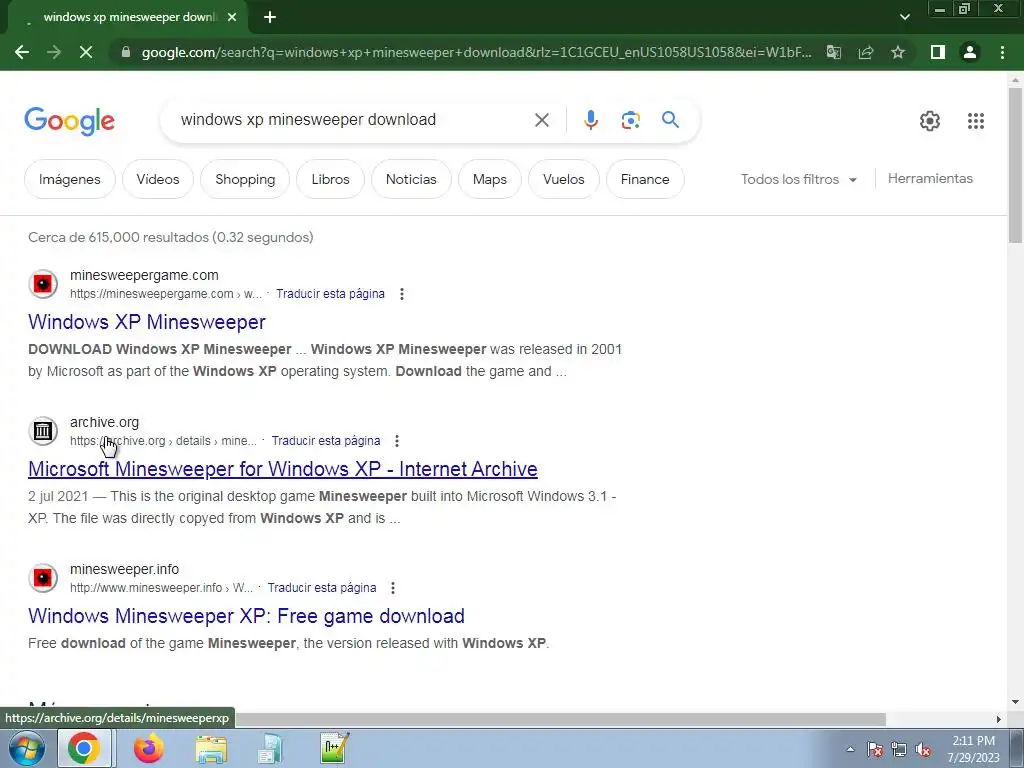This screenshot has height=768, width=1024.
Task: Click the minesweeper.info site favicon
Action: click(43, 578)
